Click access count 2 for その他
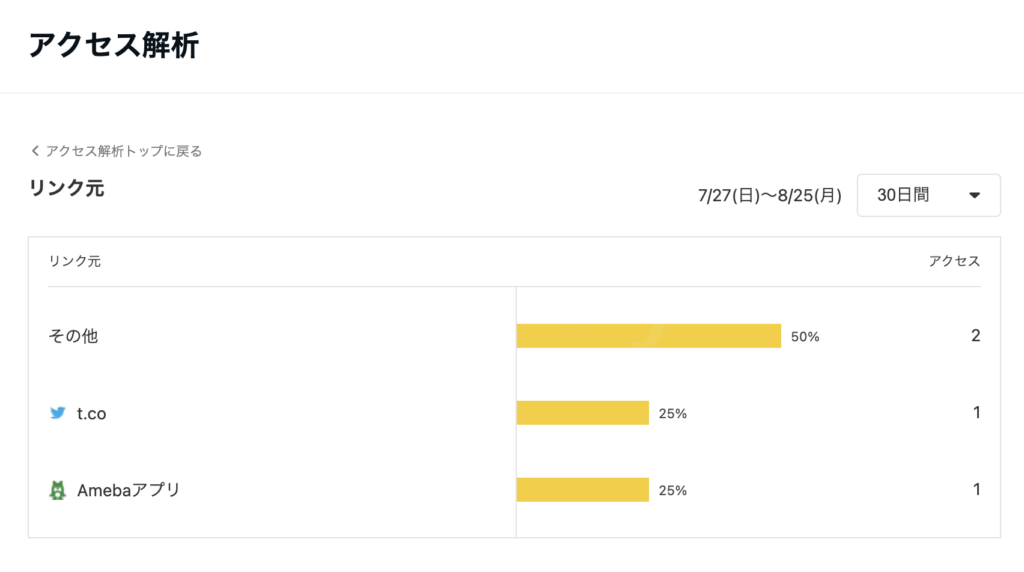The height and width of the screenshot is (572, 1024). [x=976, y=336]
